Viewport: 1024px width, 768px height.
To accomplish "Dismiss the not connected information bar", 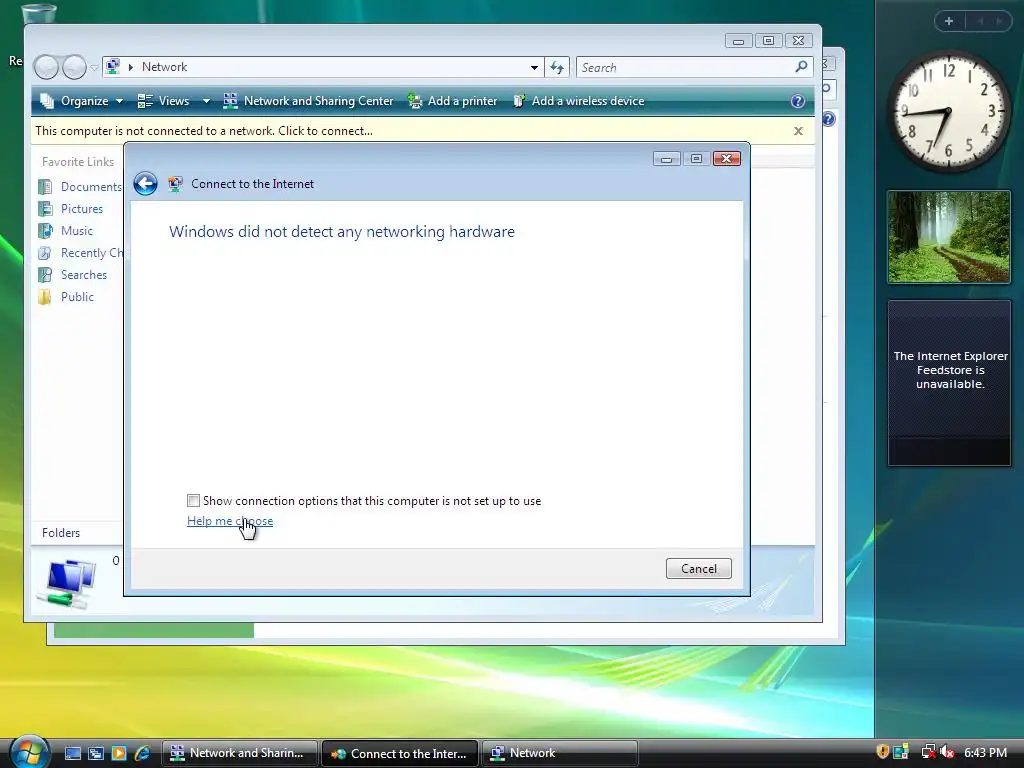I will click(798, 131).
